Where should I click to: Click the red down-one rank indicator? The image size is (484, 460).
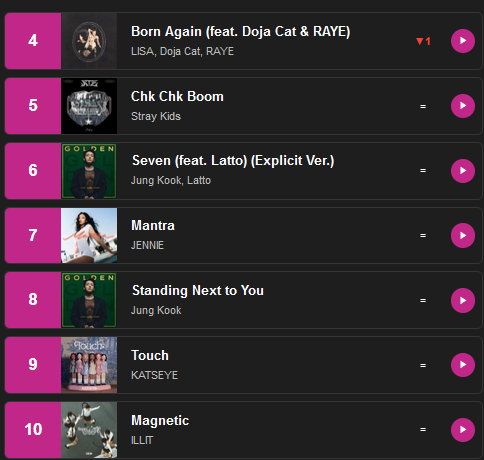tap(423, 41)
